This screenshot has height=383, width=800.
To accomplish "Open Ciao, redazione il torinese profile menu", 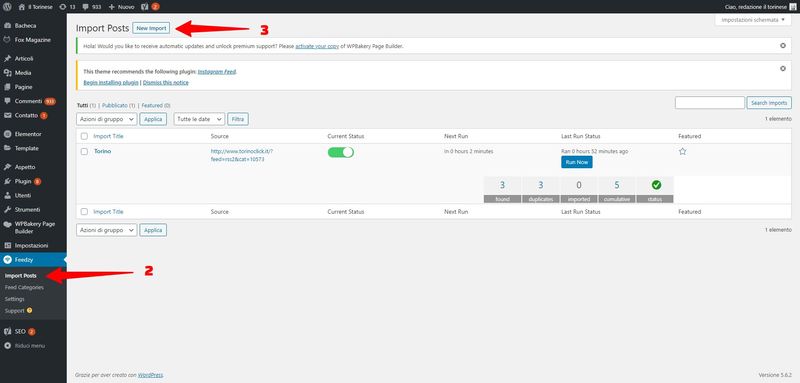I will point(760,7).
